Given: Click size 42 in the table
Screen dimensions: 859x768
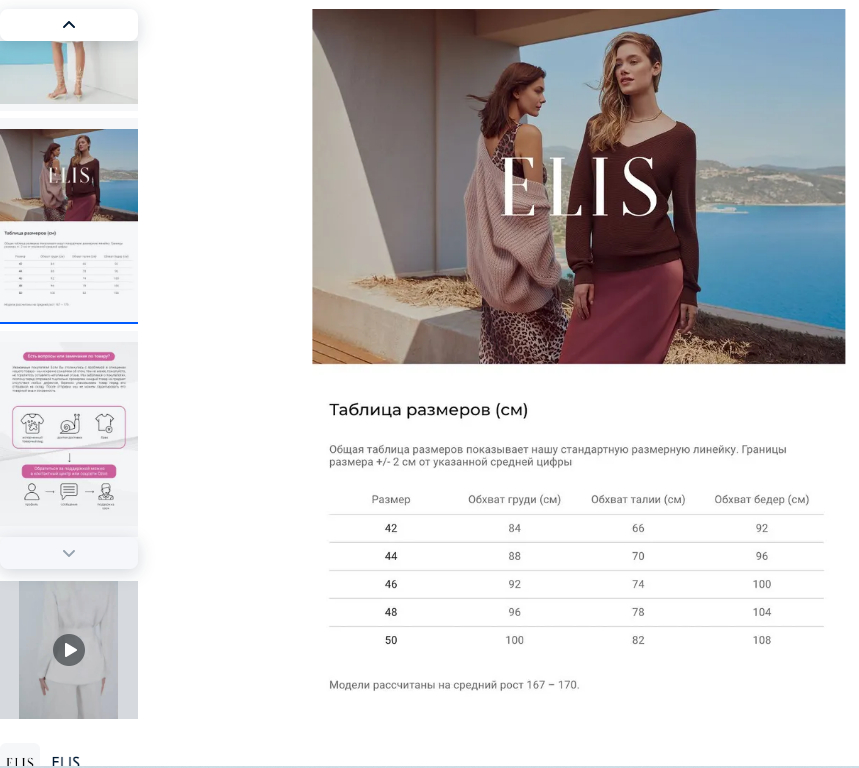Looking at the screenshot, I should click(391, 528).
